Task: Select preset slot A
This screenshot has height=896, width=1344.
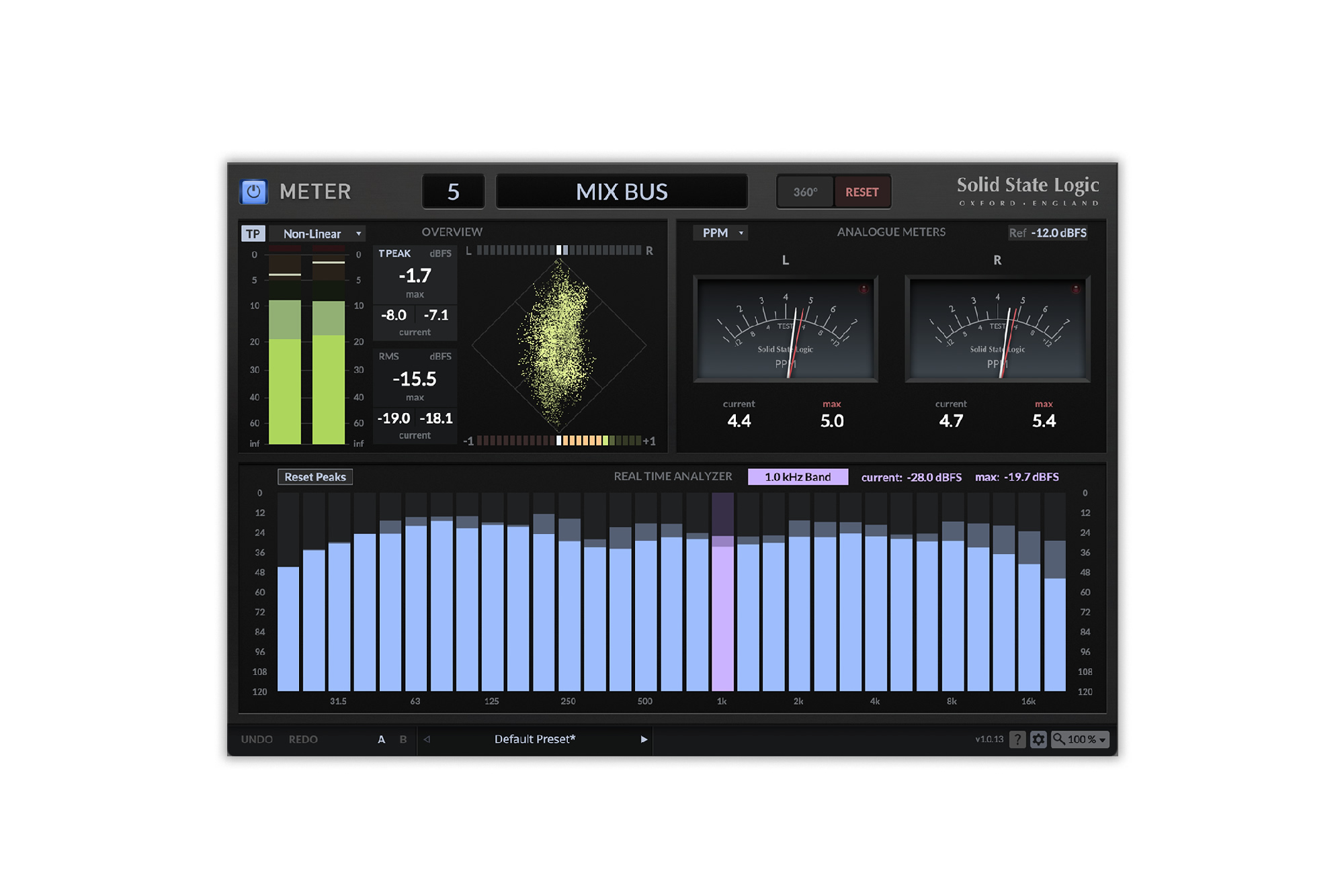Action: (381, 739)
